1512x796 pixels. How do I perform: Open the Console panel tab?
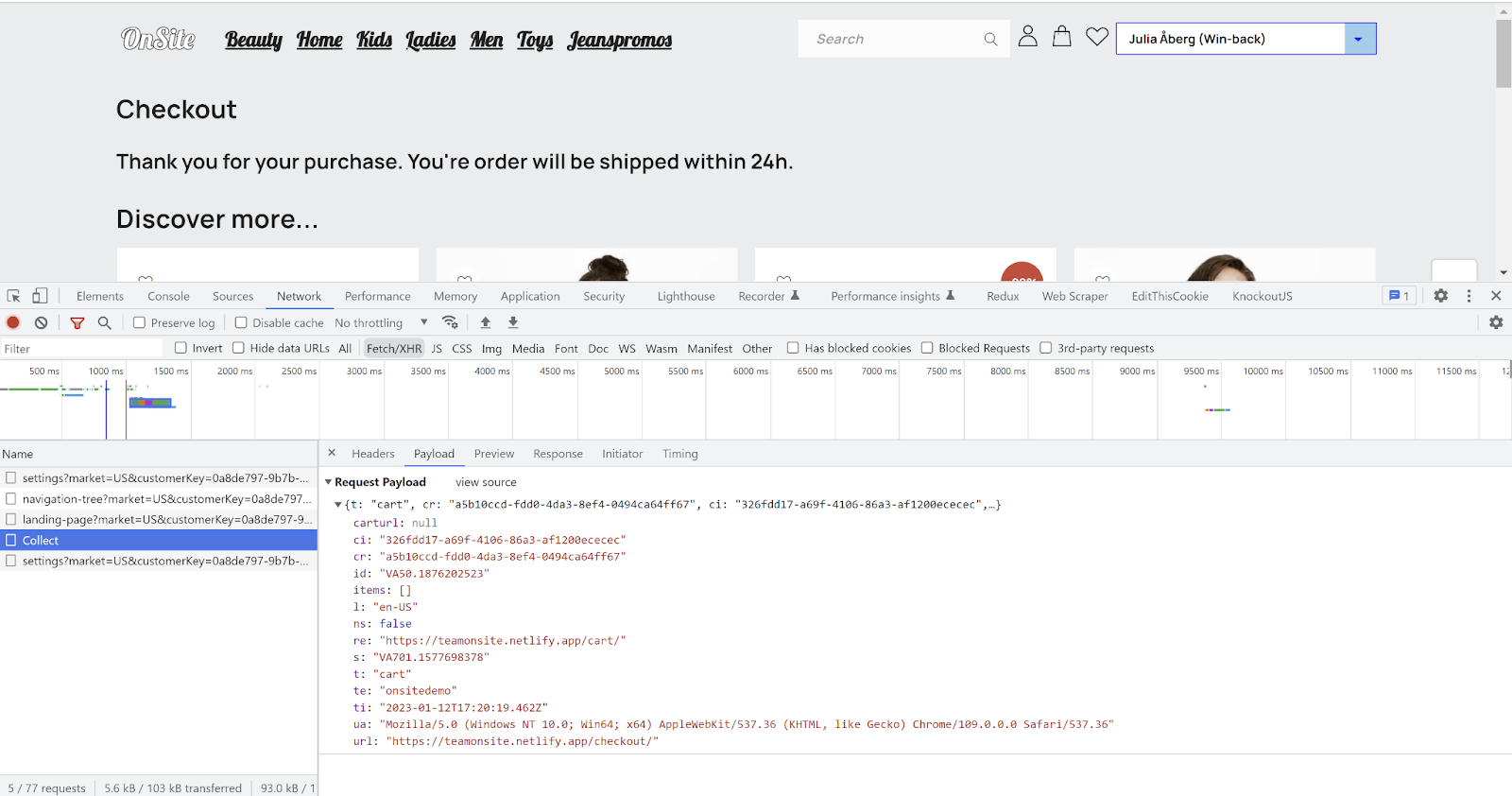[168, 296]
